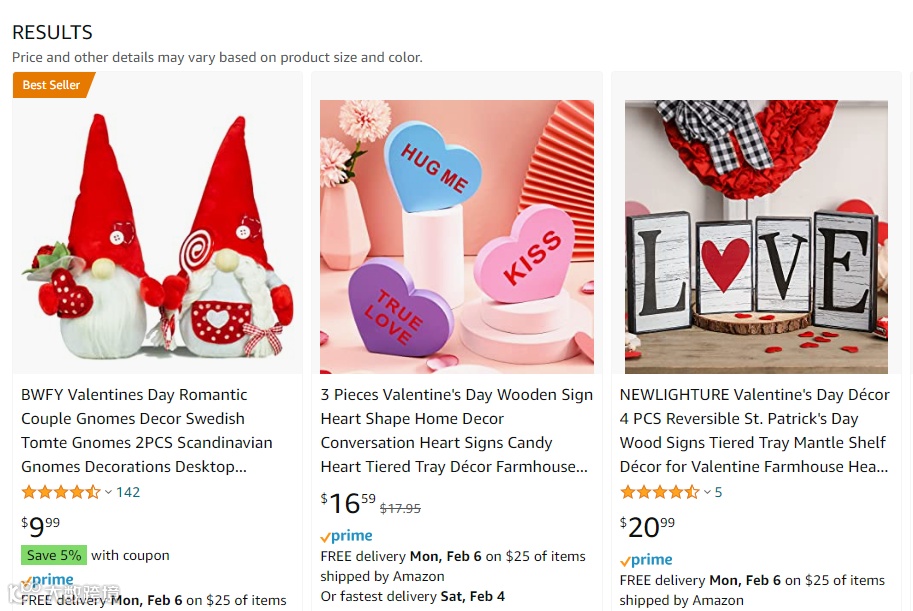The image size is (913, 611).
Task: Click the $16.59 price on the heart signs
Action: pyautogui.click(x=348, y=502)
